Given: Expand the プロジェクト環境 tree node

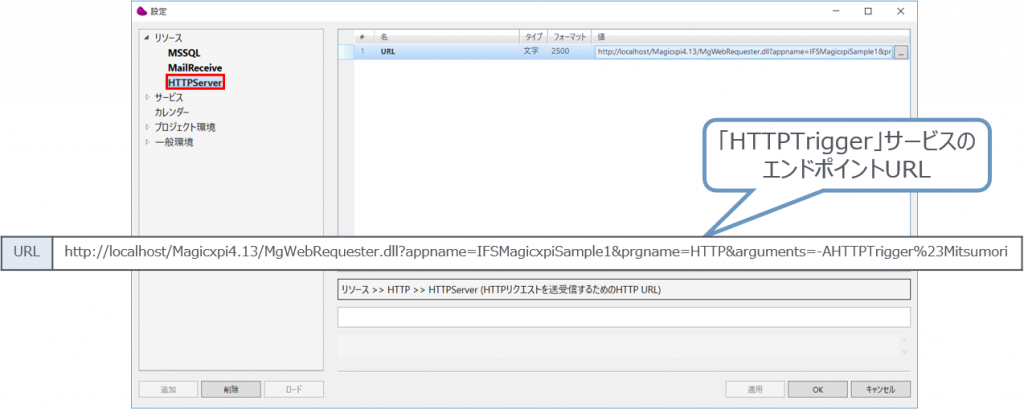Looking at the screenshot, I should coord(147,127).
